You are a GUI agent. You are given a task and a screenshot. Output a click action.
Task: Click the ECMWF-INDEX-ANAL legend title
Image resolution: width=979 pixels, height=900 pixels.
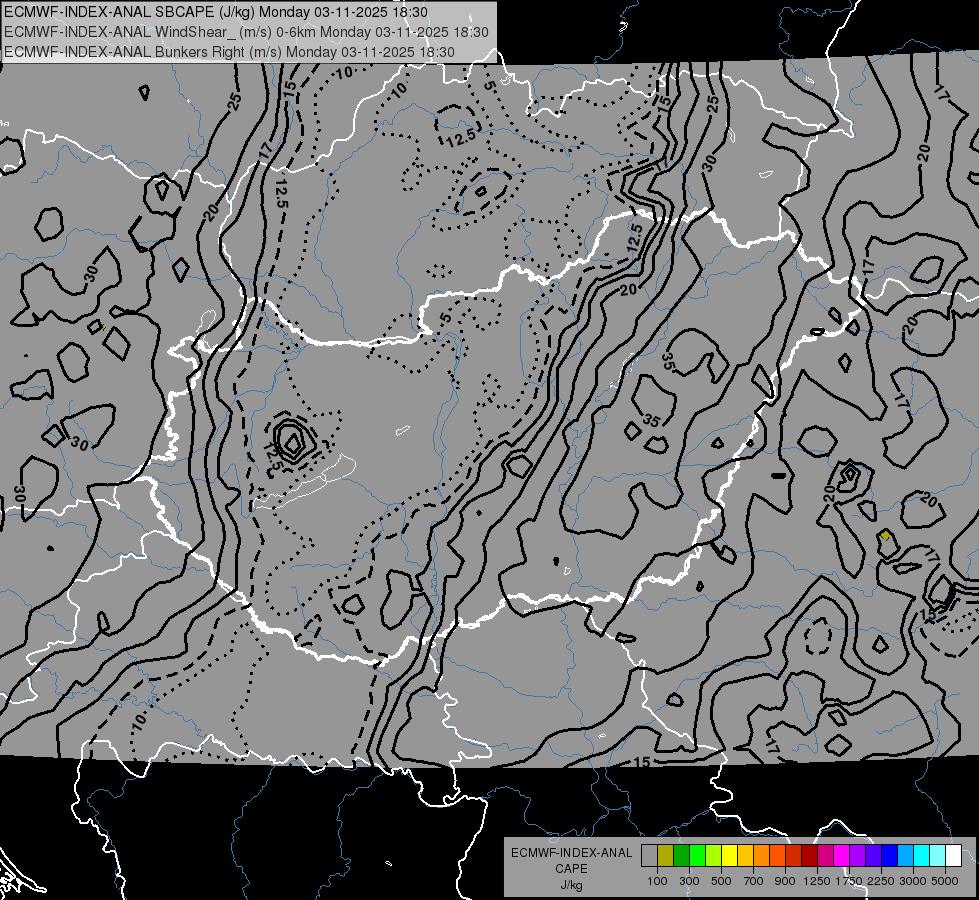(571, 853)
